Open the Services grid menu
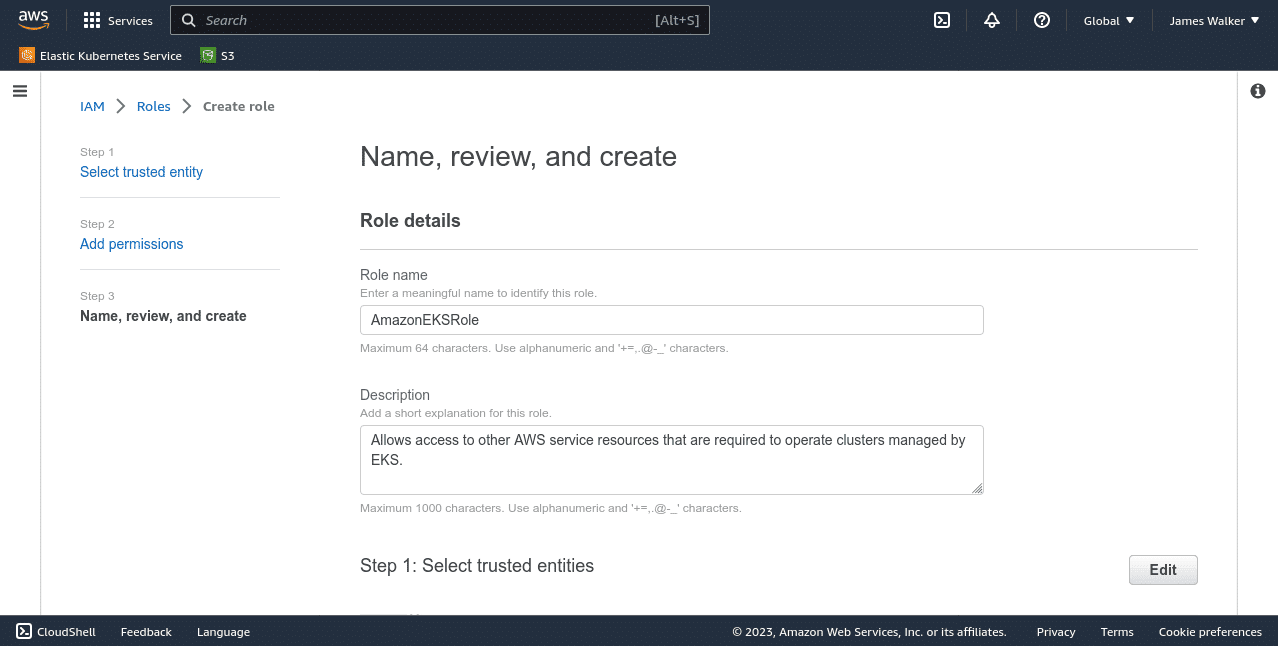 (92, 20)
